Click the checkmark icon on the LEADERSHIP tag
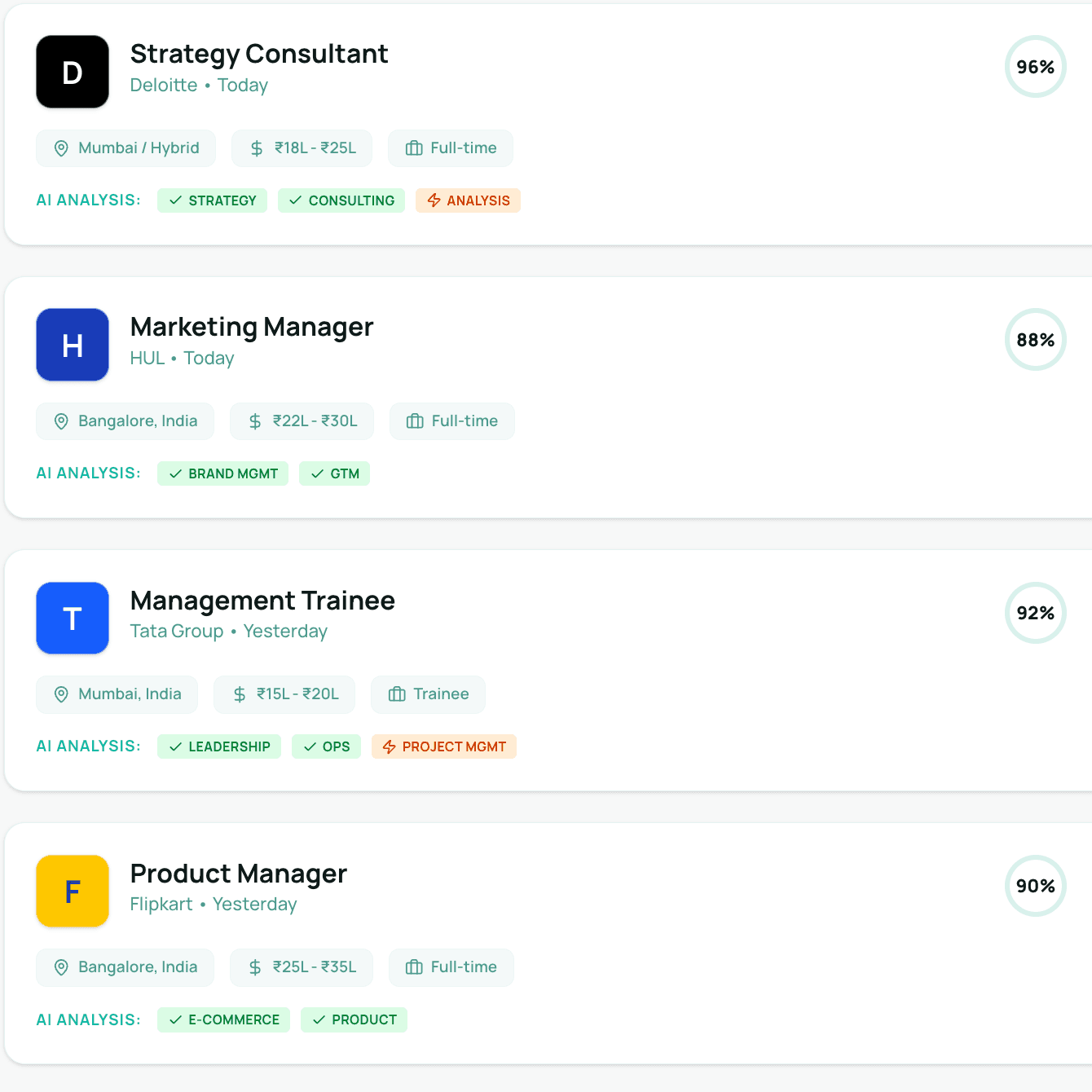 pyautogui.click(x=174, y=746)
